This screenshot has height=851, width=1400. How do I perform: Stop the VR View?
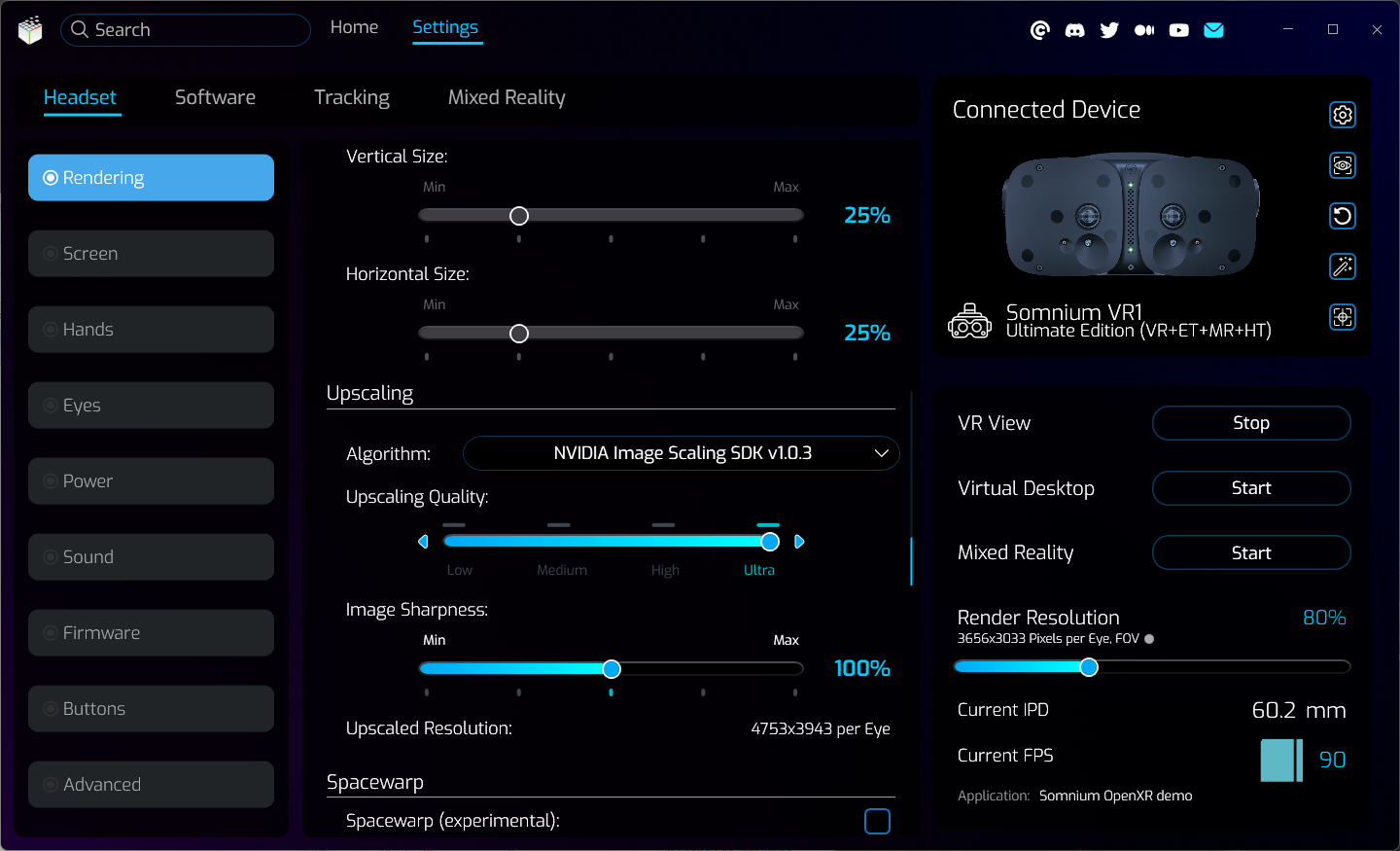click(1250, 423)
